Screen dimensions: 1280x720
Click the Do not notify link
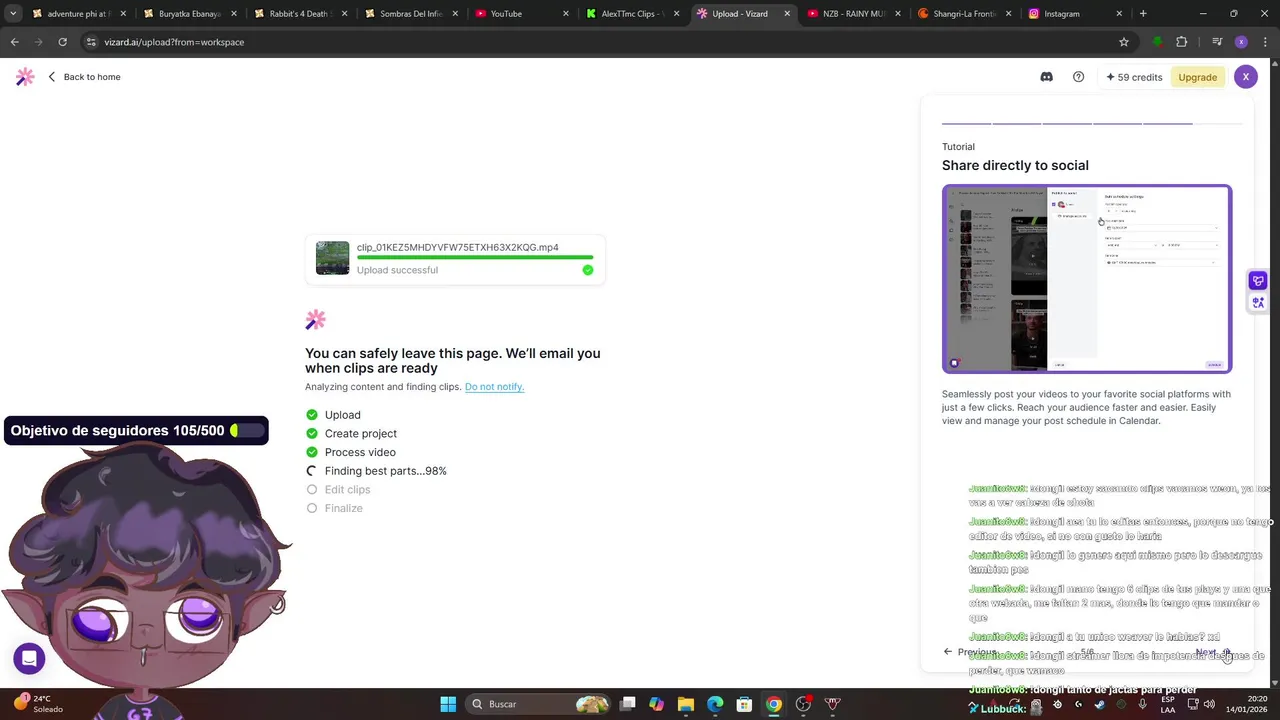pos(494,387)
